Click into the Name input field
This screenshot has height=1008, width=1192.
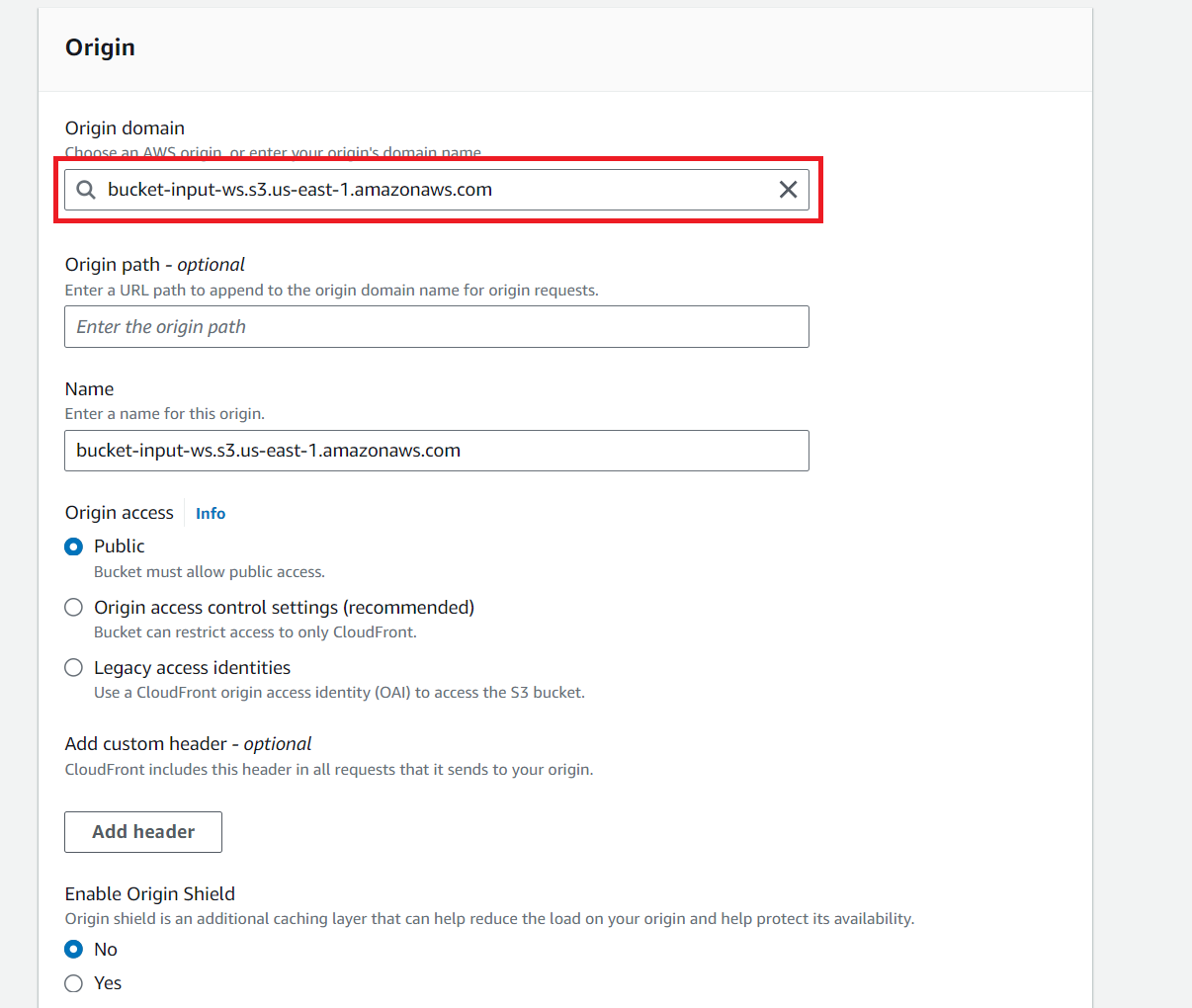click(x=437, y=451)
